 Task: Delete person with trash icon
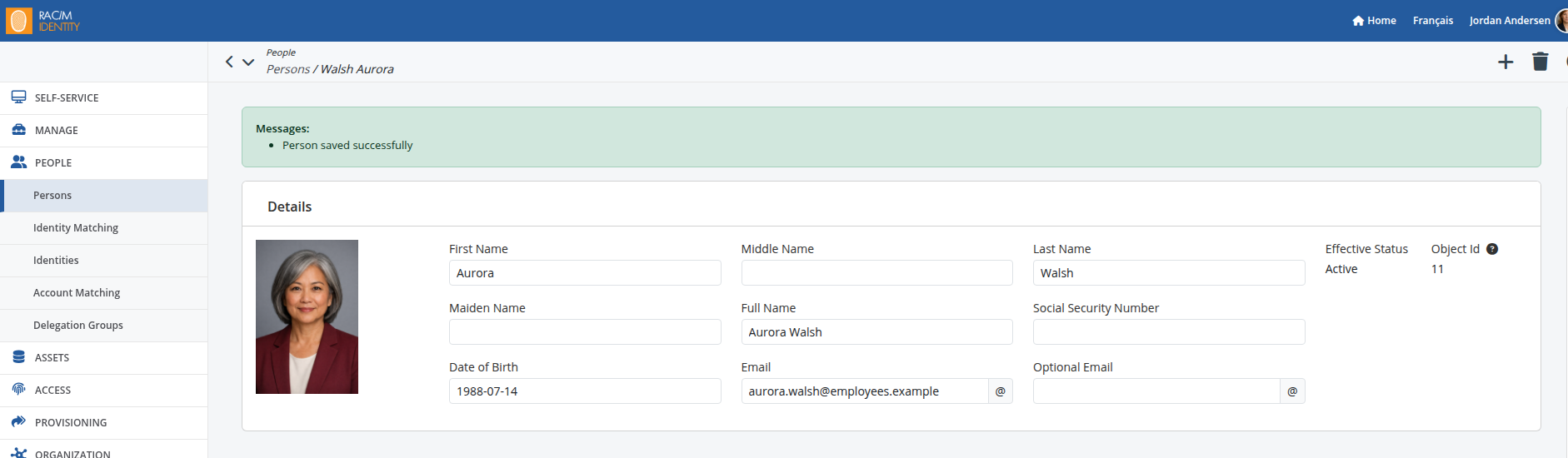[1541, 62]
